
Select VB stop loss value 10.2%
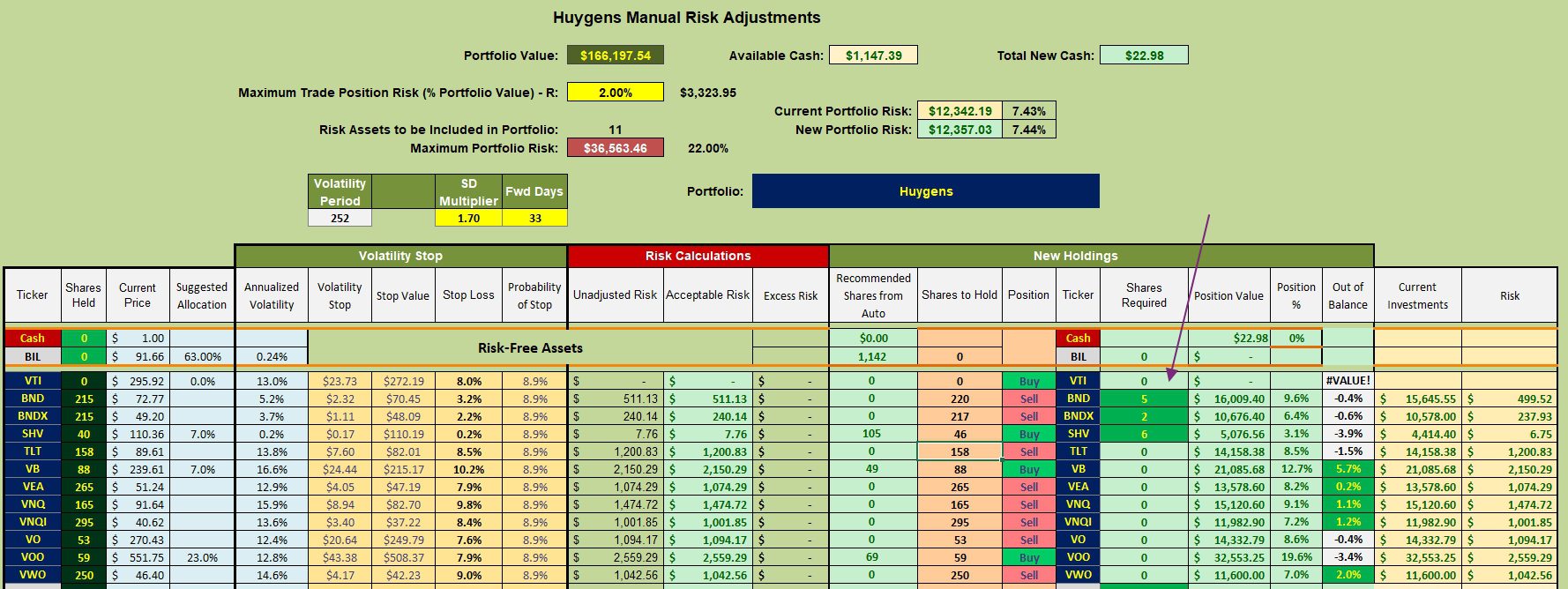pyautogui.click(x=468, y=469)
